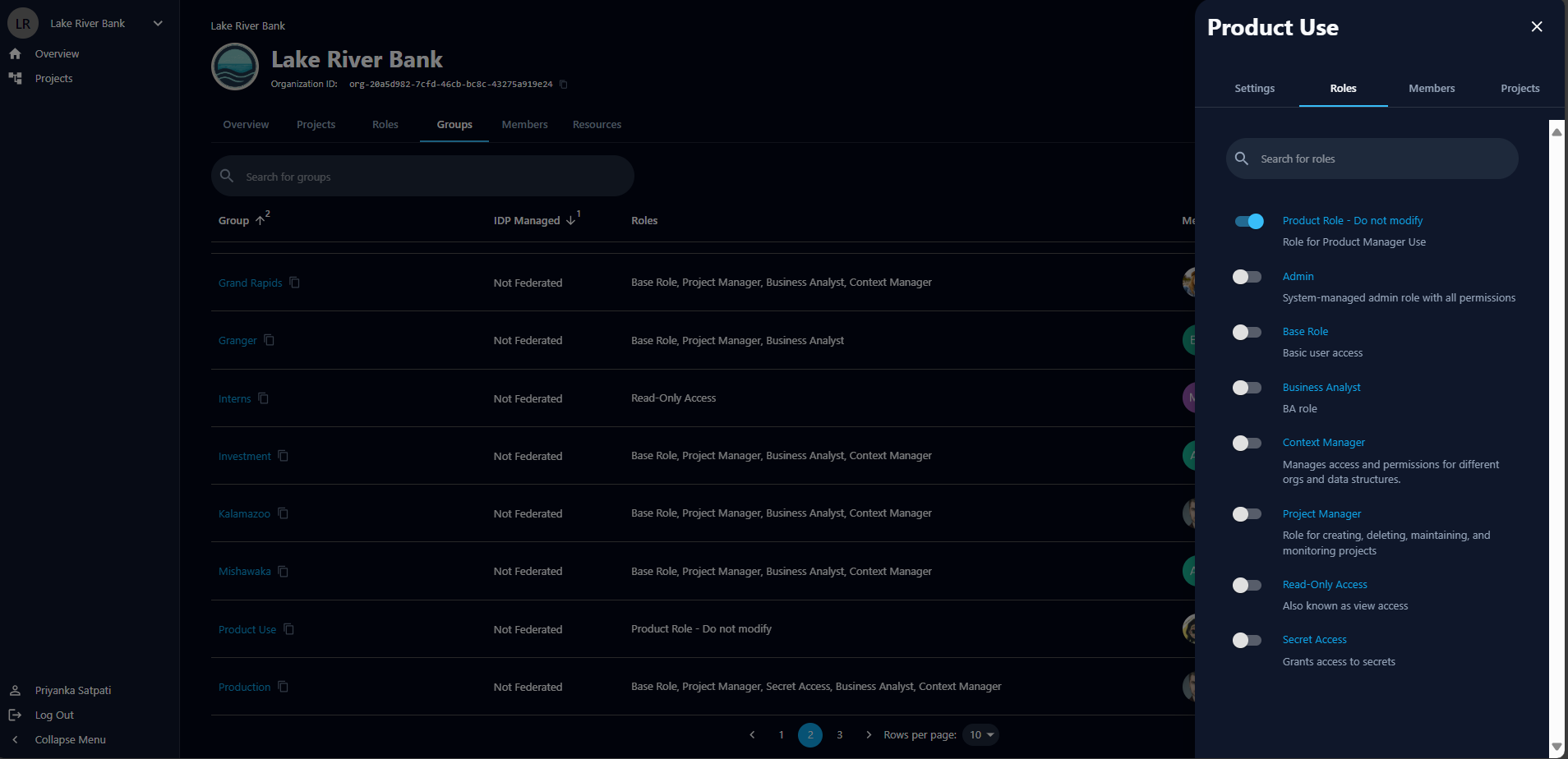
Task: Sort by IDP Managed column header
Action: 527,220
